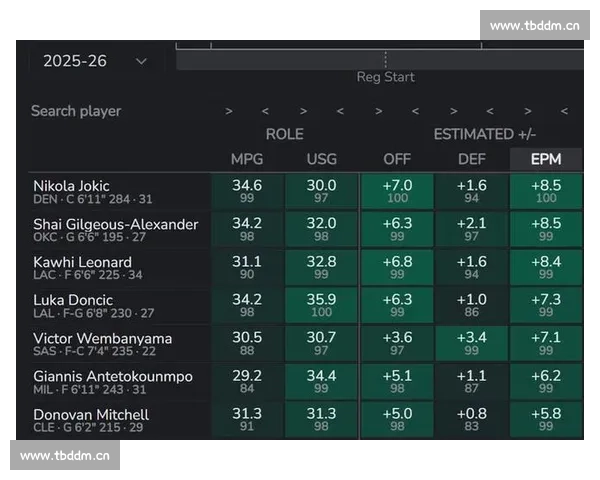Select the highlighted EPM column header
This screenshot has width=600, height=480.
click(546, 159)
